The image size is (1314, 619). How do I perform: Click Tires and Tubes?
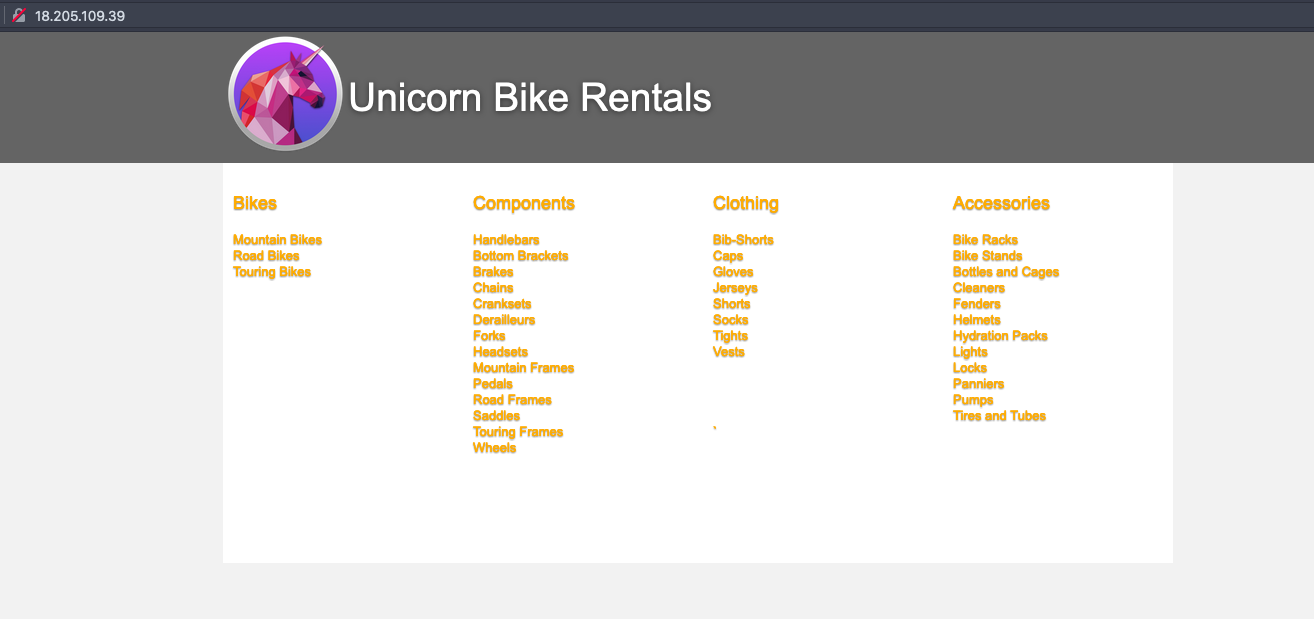point(999,416)
